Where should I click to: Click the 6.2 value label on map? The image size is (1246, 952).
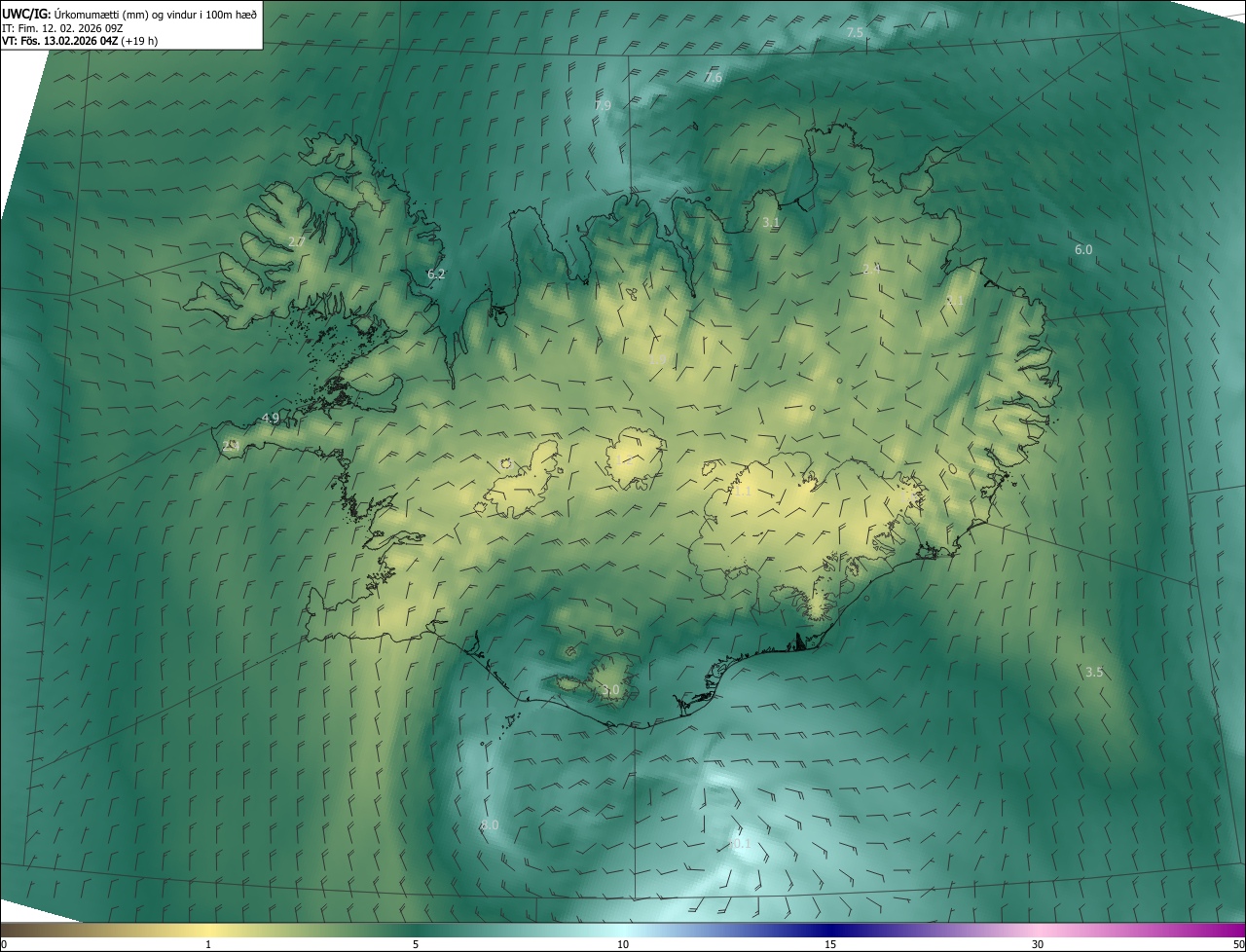(x=436, y=275)
